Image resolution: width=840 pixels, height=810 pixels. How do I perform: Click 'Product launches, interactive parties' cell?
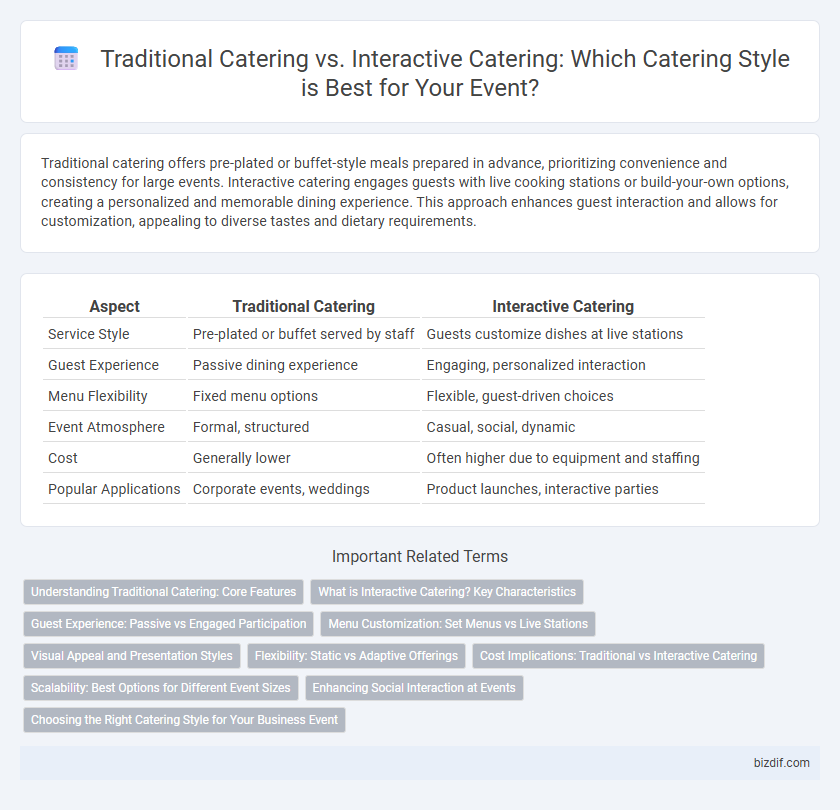pyautogui.click(x=563, y=490)
